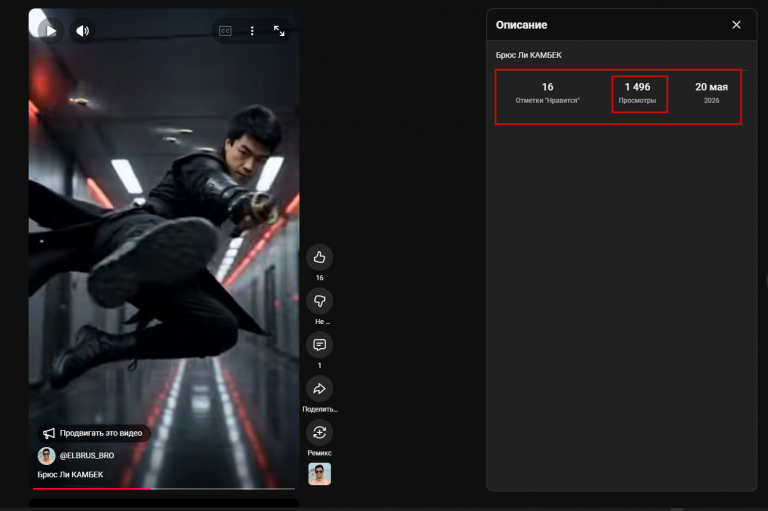Viewport: 768px width, 511px height.
Task: Play the paused Shorts video
Action: 50,31
